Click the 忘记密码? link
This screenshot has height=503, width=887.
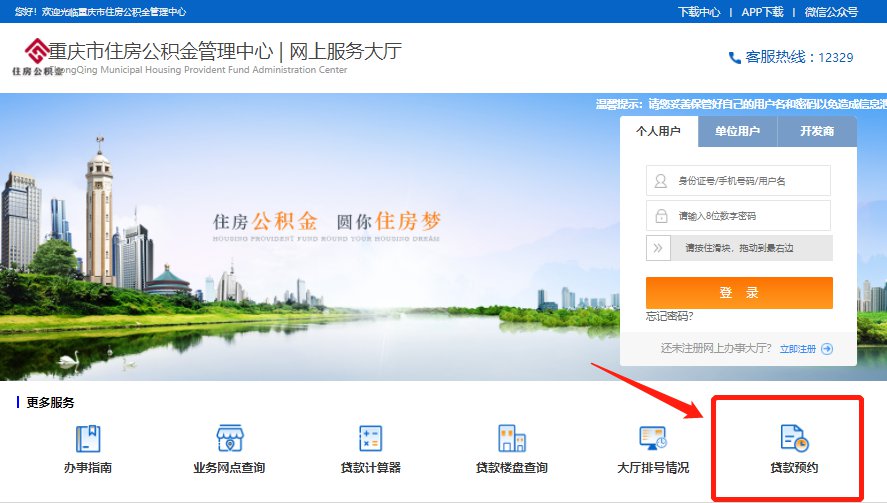pyautogui.click(x=670, y=316)
